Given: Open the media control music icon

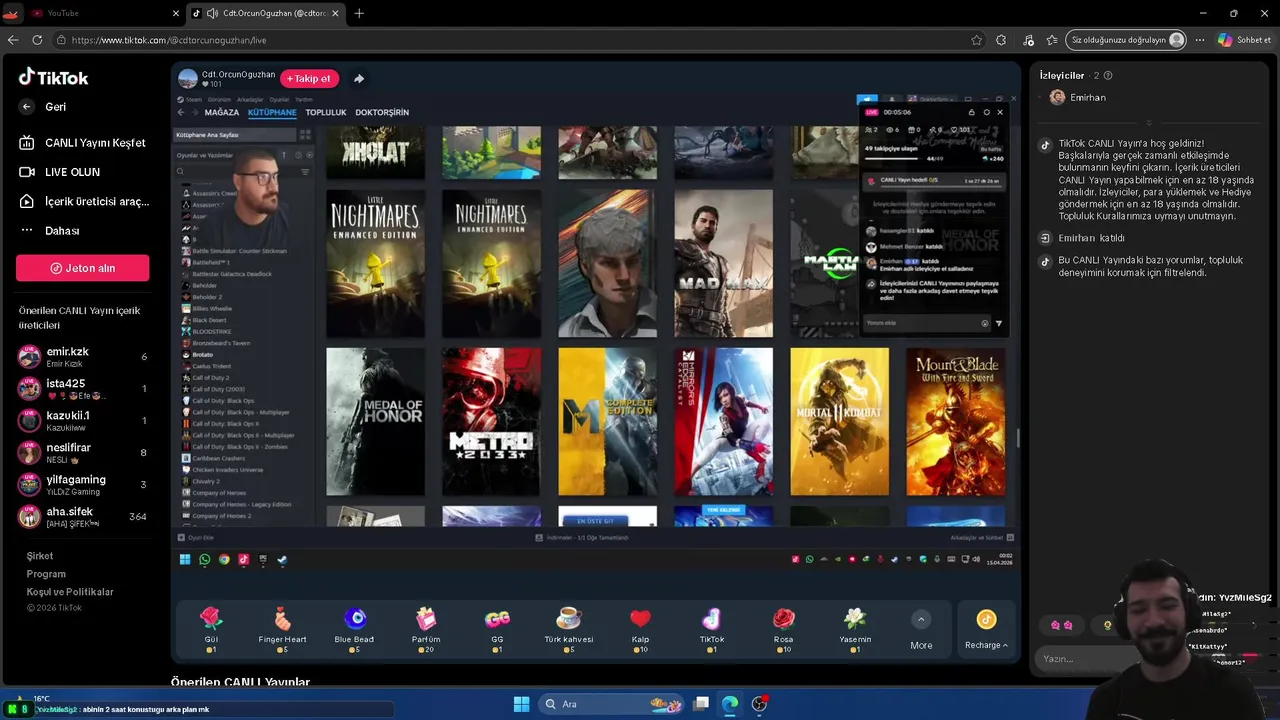Looking at the screenshot, I should [1028, 40].
